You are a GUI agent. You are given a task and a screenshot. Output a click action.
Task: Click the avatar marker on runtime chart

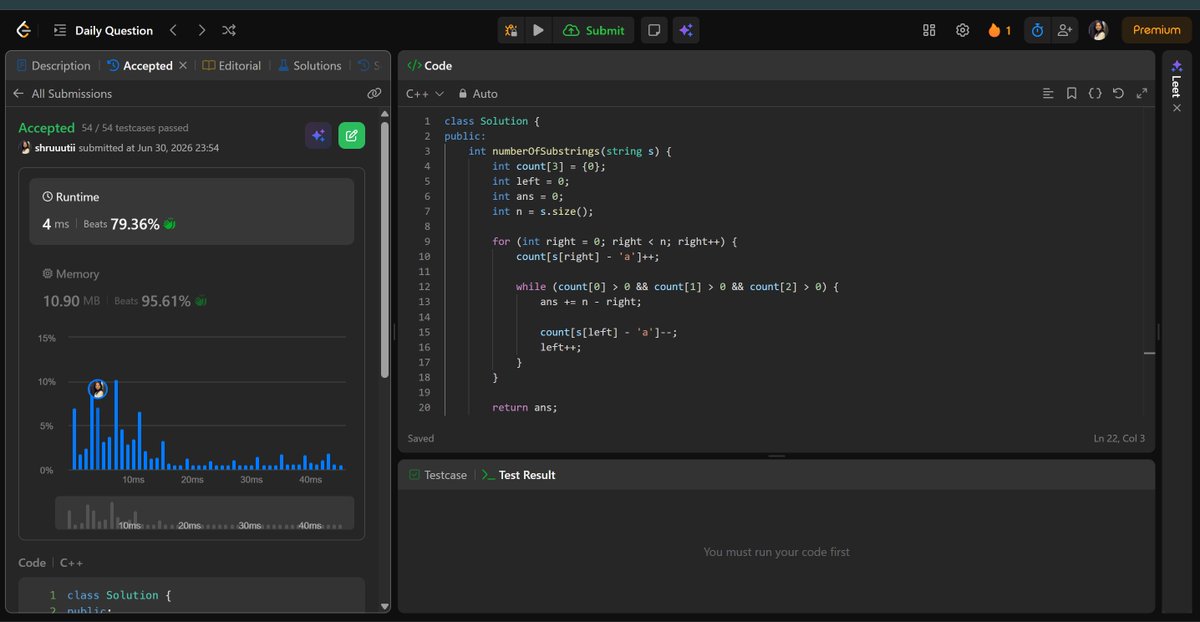pos(98,389)
